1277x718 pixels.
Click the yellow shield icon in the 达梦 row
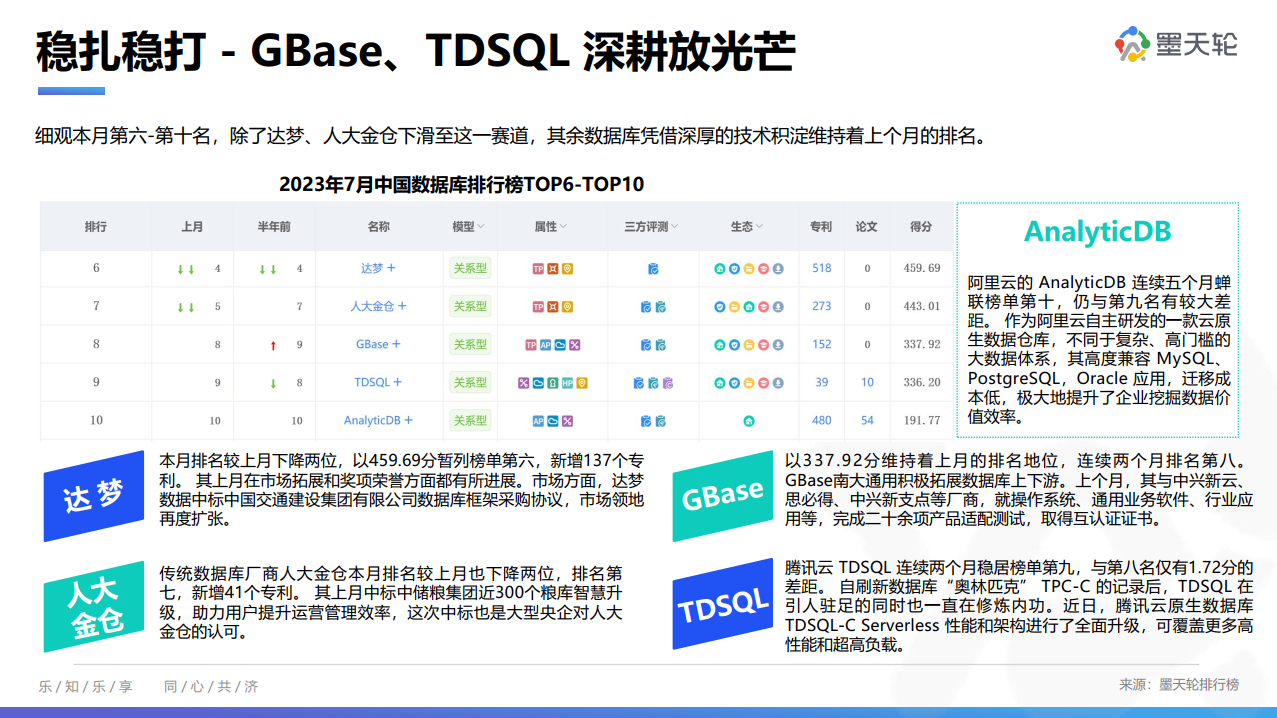click(567, 268)
